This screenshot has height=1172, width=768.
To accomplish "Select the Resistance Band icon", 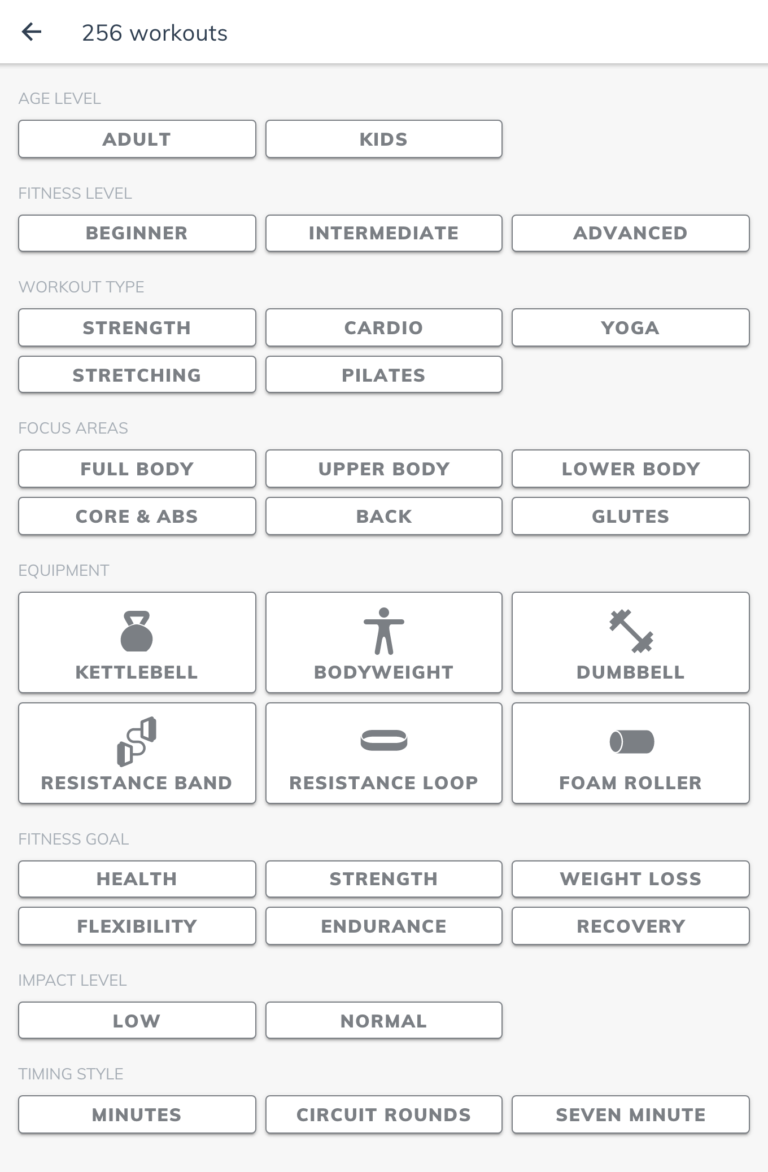I will click(x=137, y=741).
